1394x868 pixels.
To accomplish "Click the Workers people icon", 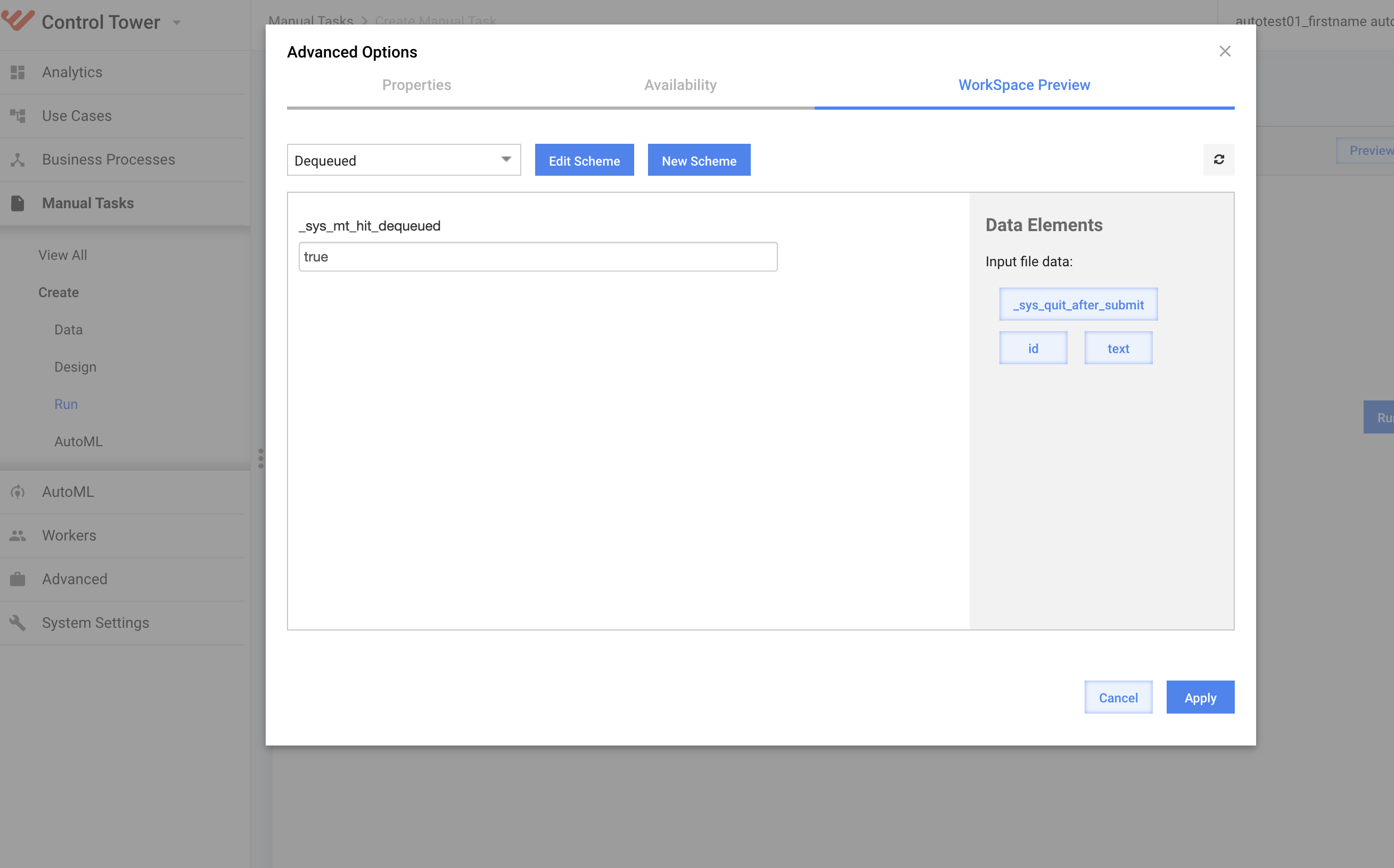I will tap(18, 536).
